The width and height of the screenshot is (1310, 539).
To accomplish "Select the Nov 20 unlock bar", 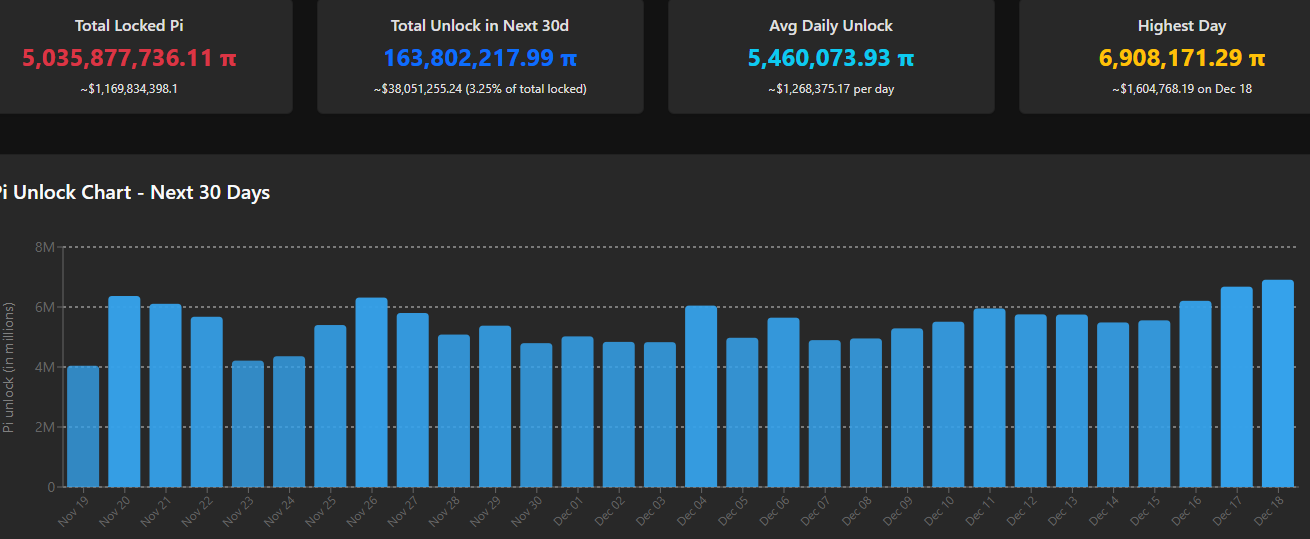I will (x=124, y=392).
